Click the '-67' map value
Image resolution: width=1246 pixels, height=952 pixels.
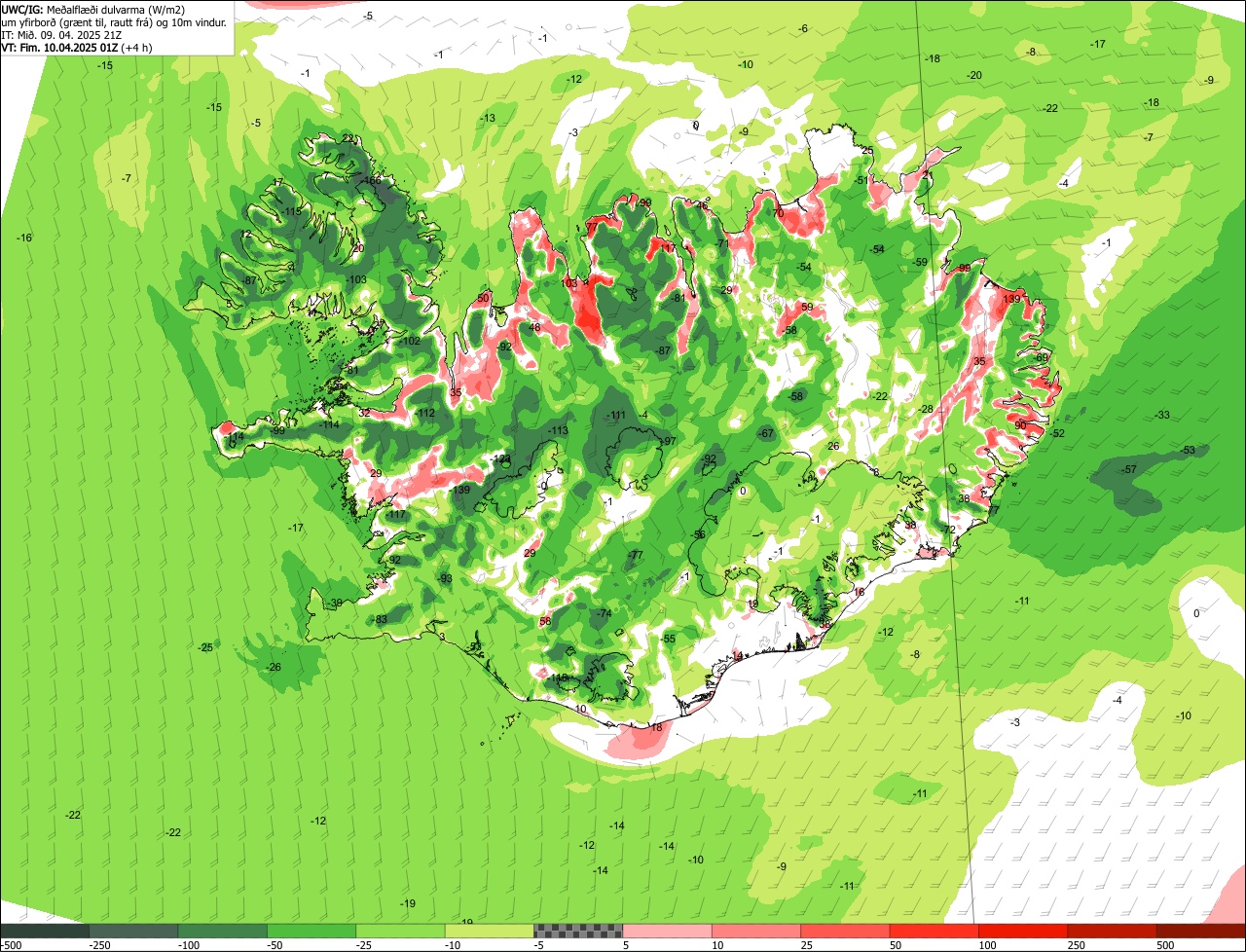(766, 433)
